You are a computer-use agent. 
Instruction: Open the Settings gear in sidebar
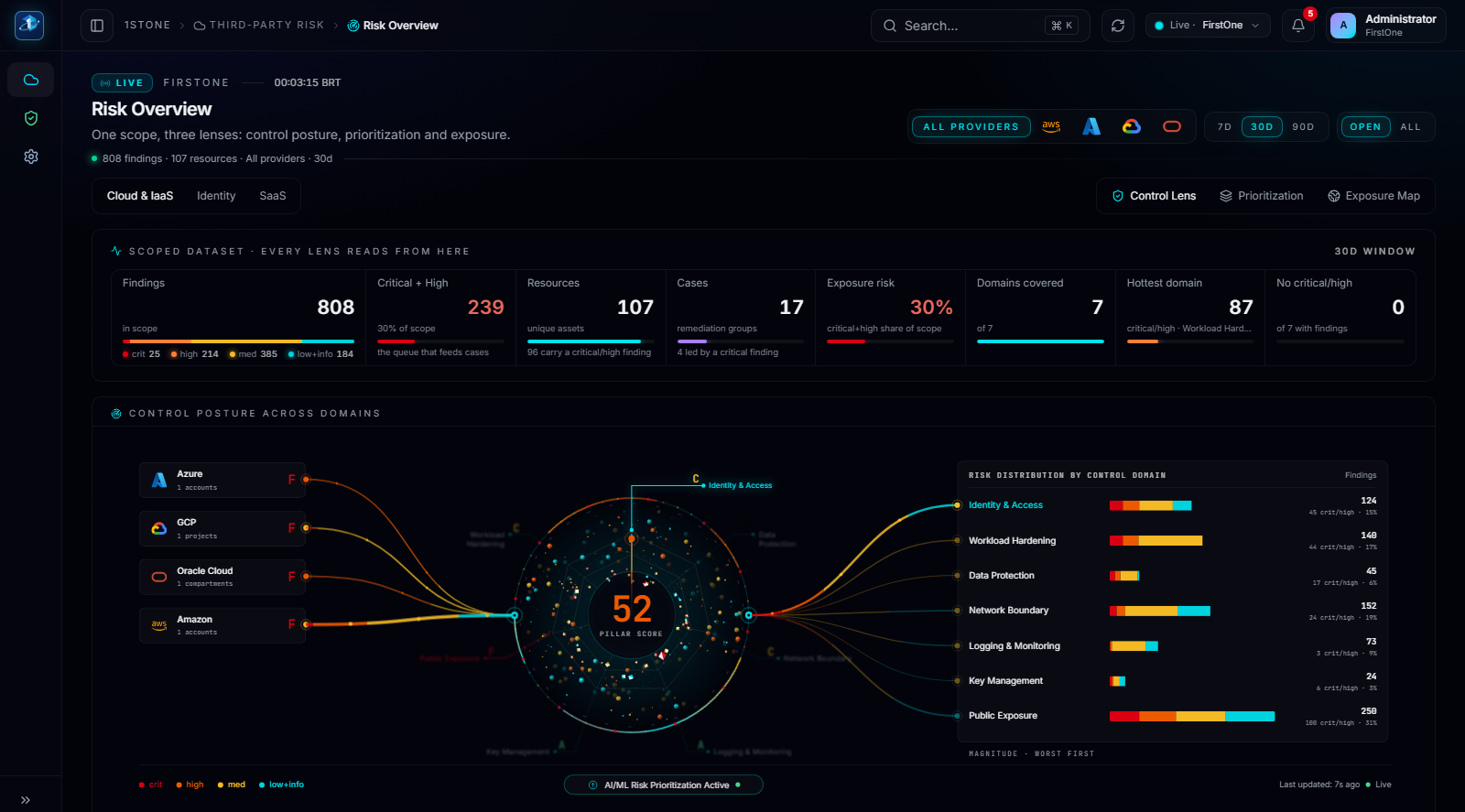click(31, 157)
